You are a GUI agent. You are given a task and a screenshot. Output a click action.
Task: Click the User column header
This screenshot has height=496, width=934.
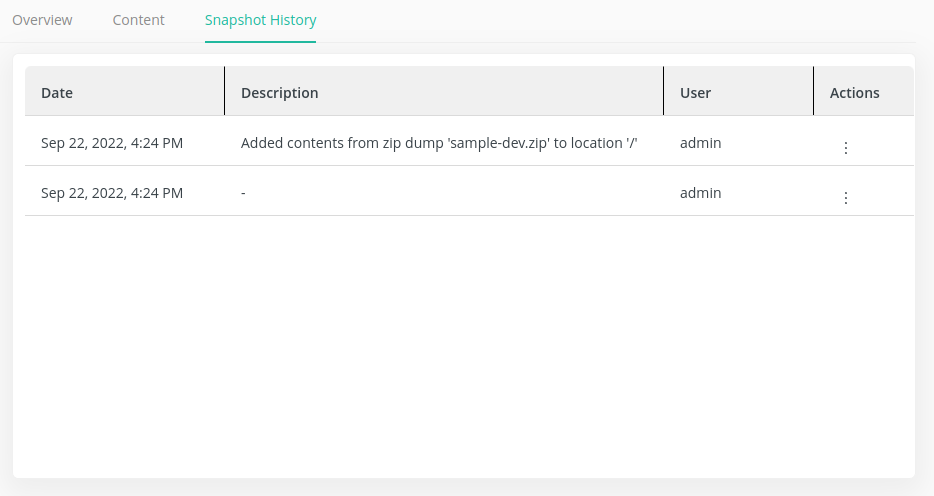point(695,92)
